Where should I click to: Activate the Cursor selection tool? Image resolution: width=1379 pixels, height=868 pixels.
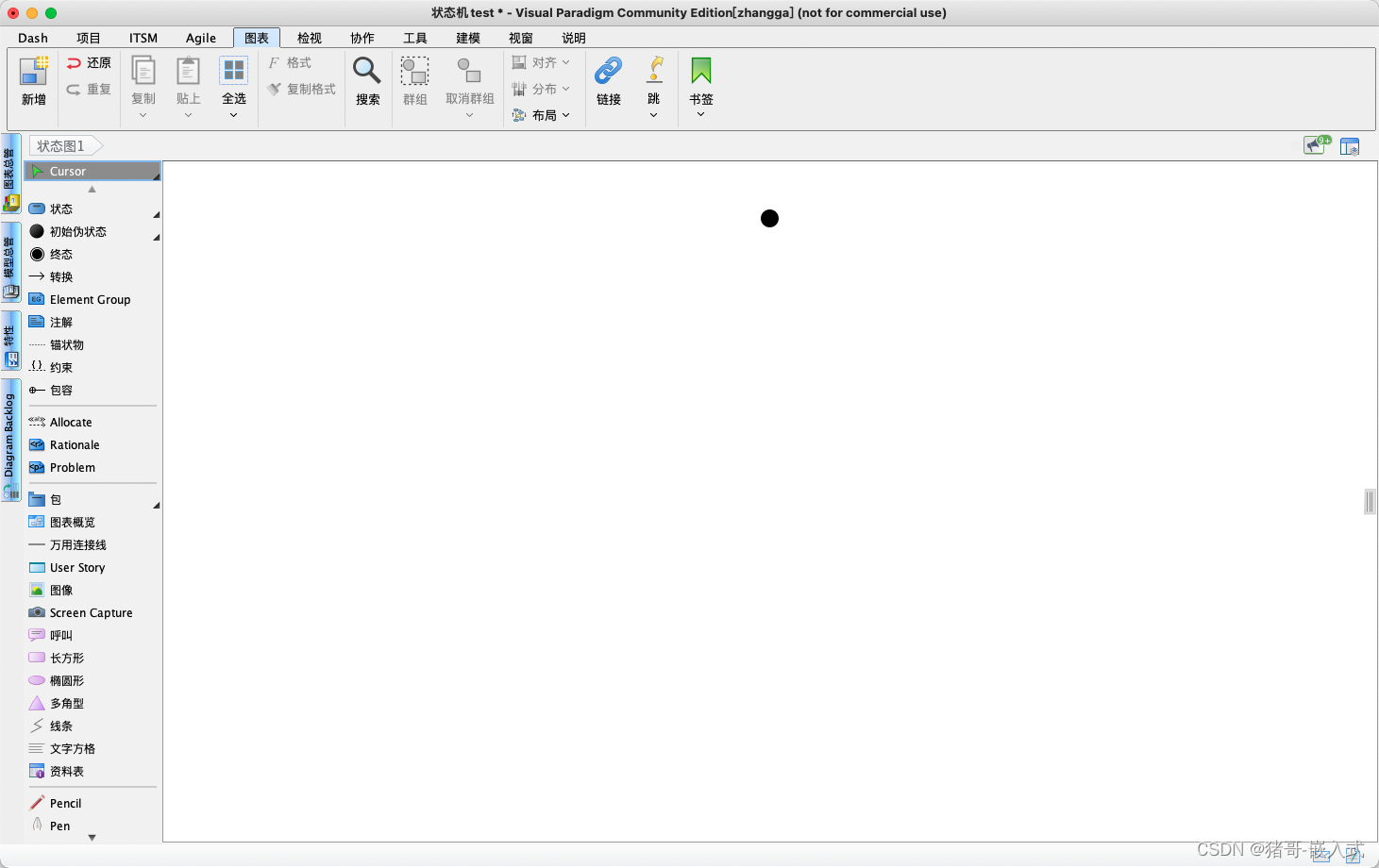(92, 171)
